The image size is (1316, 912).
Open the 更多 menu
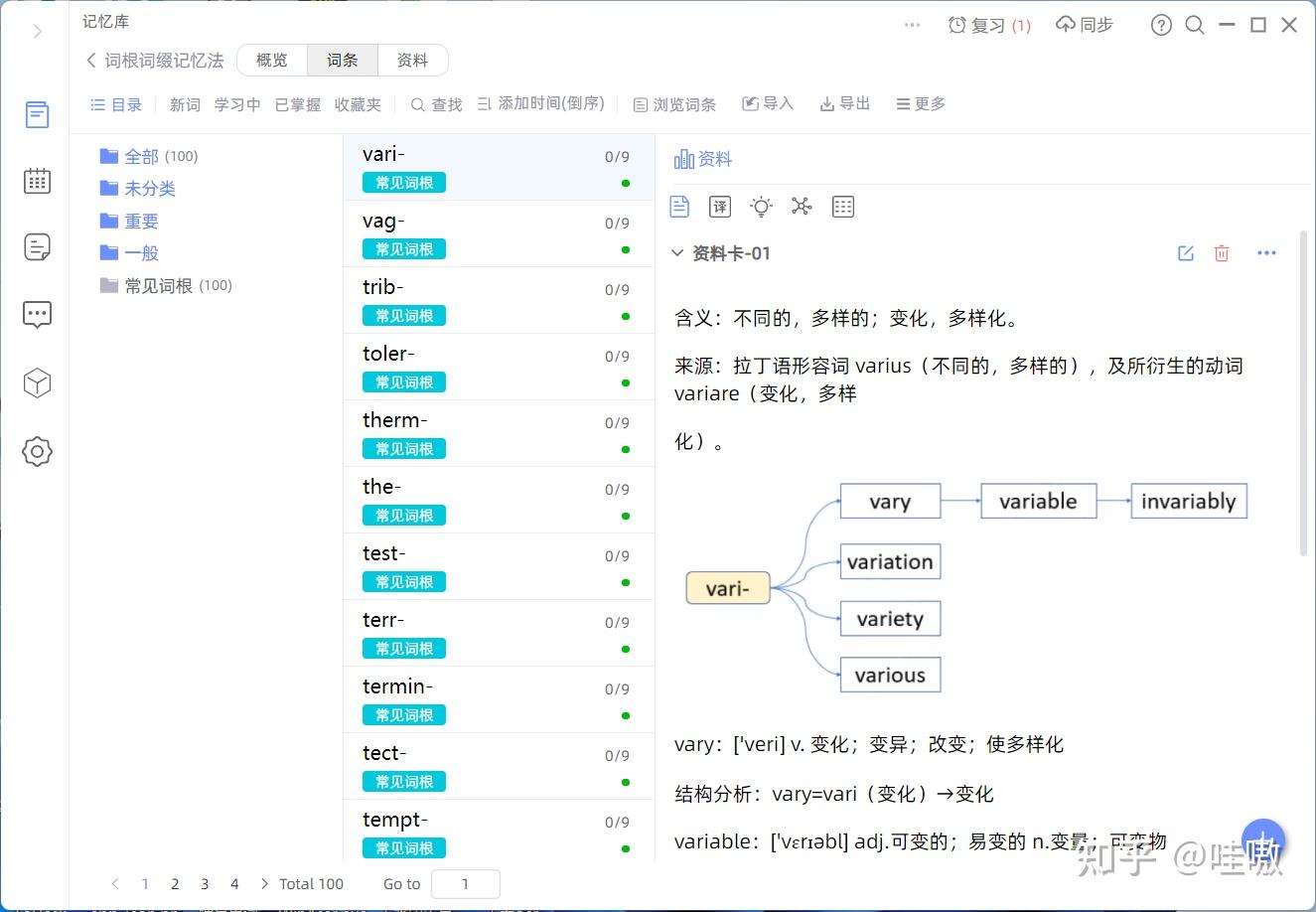coord(921,103)
